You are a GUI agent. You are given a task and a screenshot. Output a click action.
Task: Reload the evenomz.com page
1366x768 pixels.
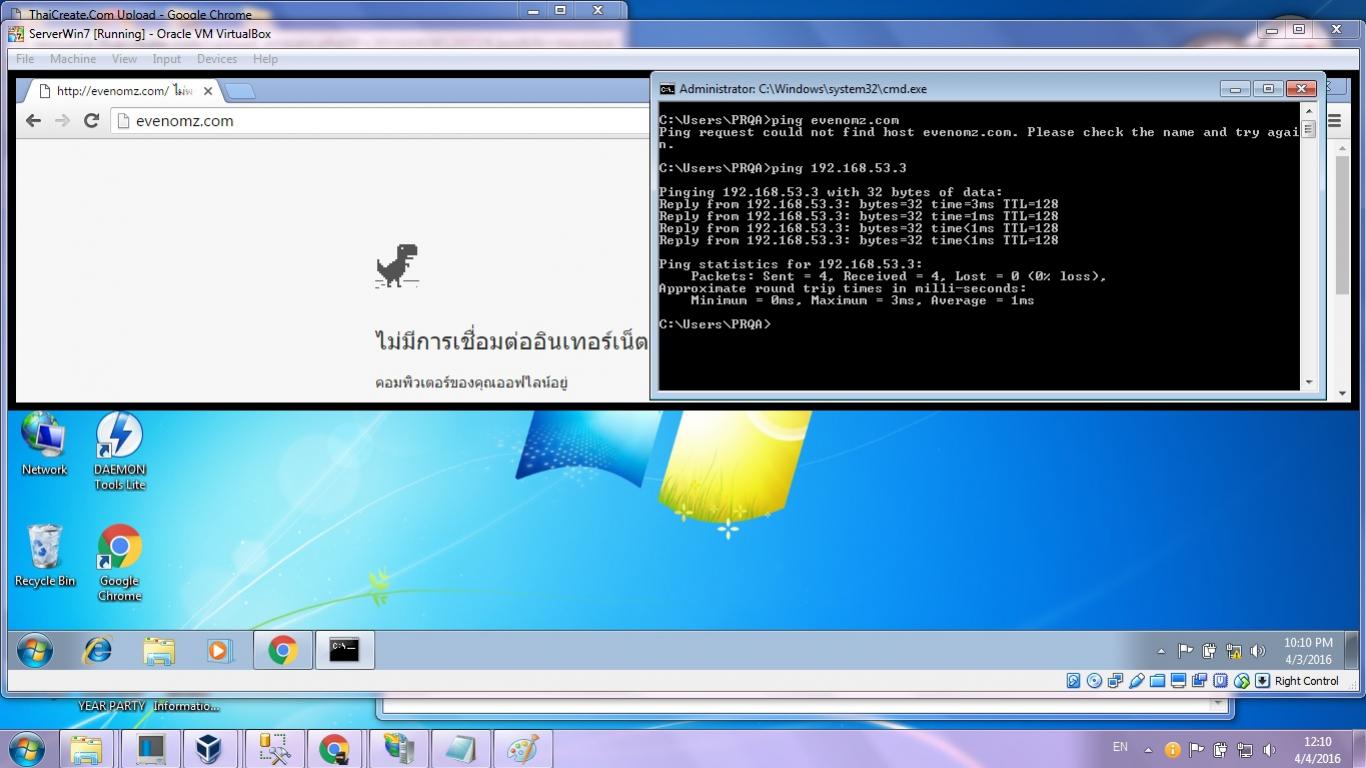point(91,121)
